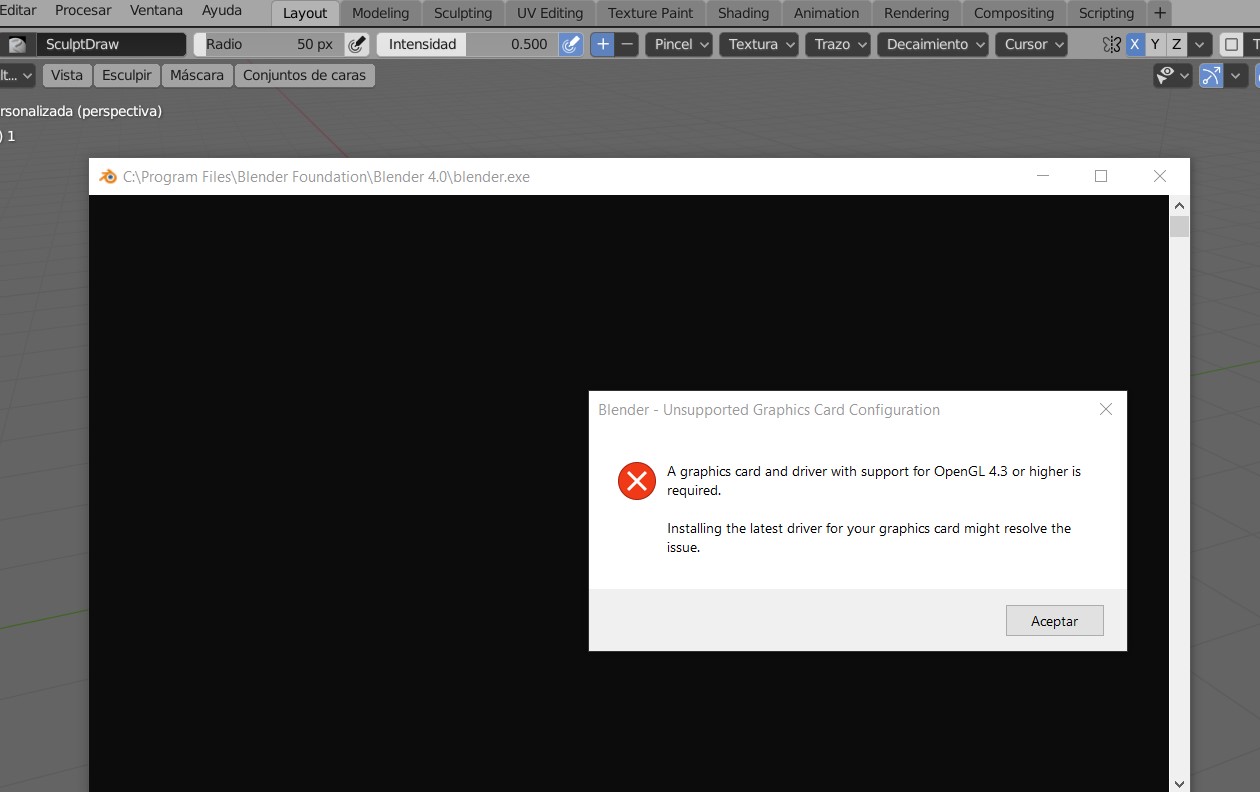This screenshot has height=792, width=1260.
Task: Open the Trazo dropdown
Action: coord(838,45)
